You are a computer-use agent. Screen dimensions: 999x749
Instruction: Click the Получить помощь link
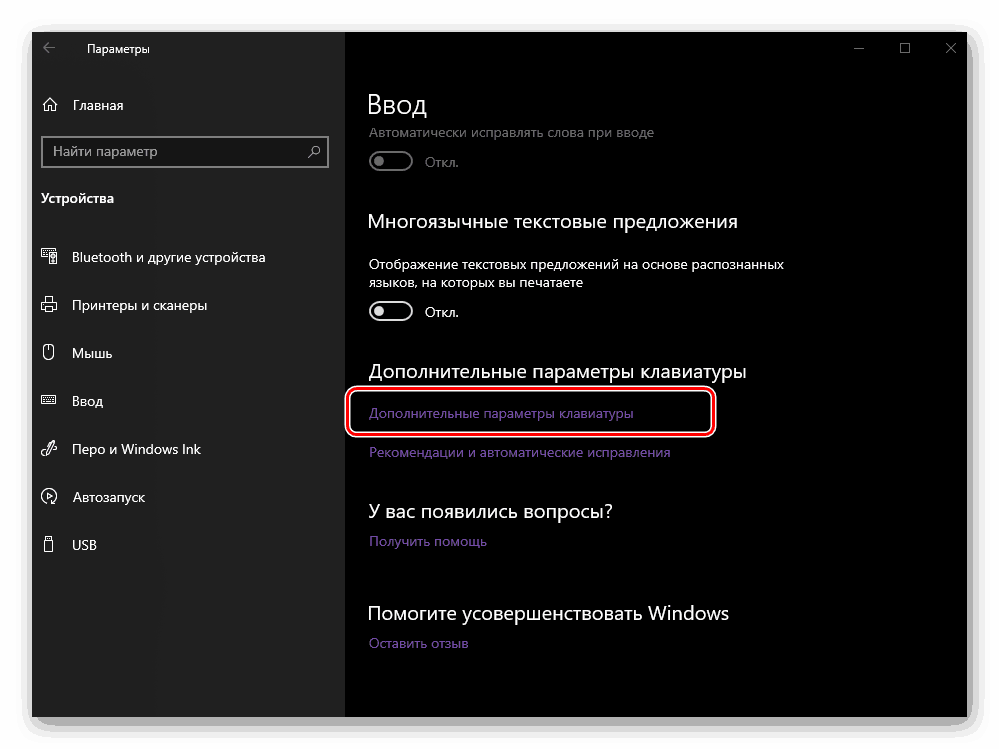point(428,541)
